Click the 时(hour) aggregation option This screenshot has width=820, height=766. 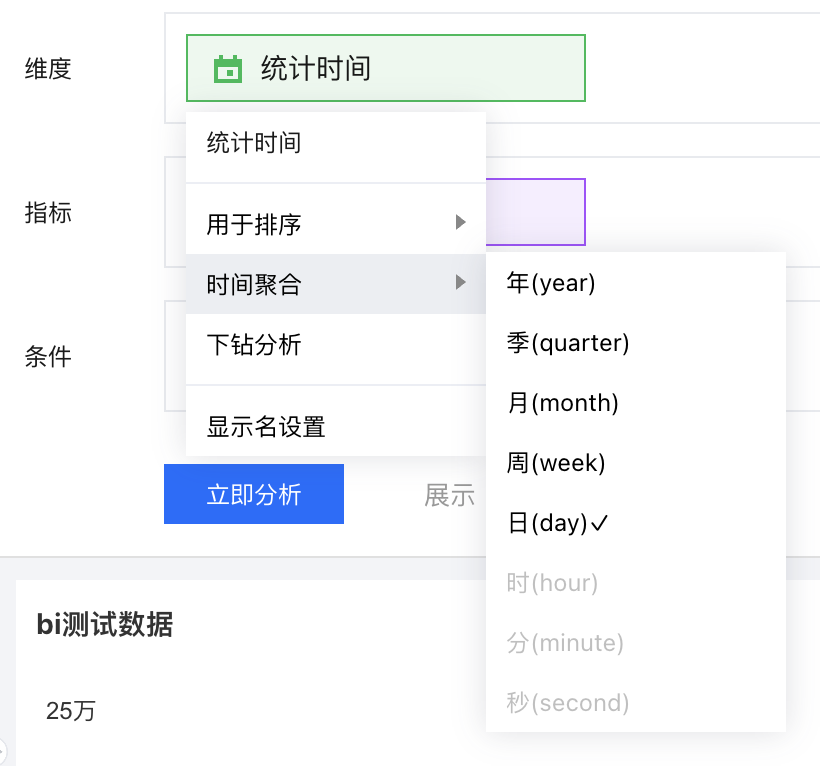coord(552,583)
